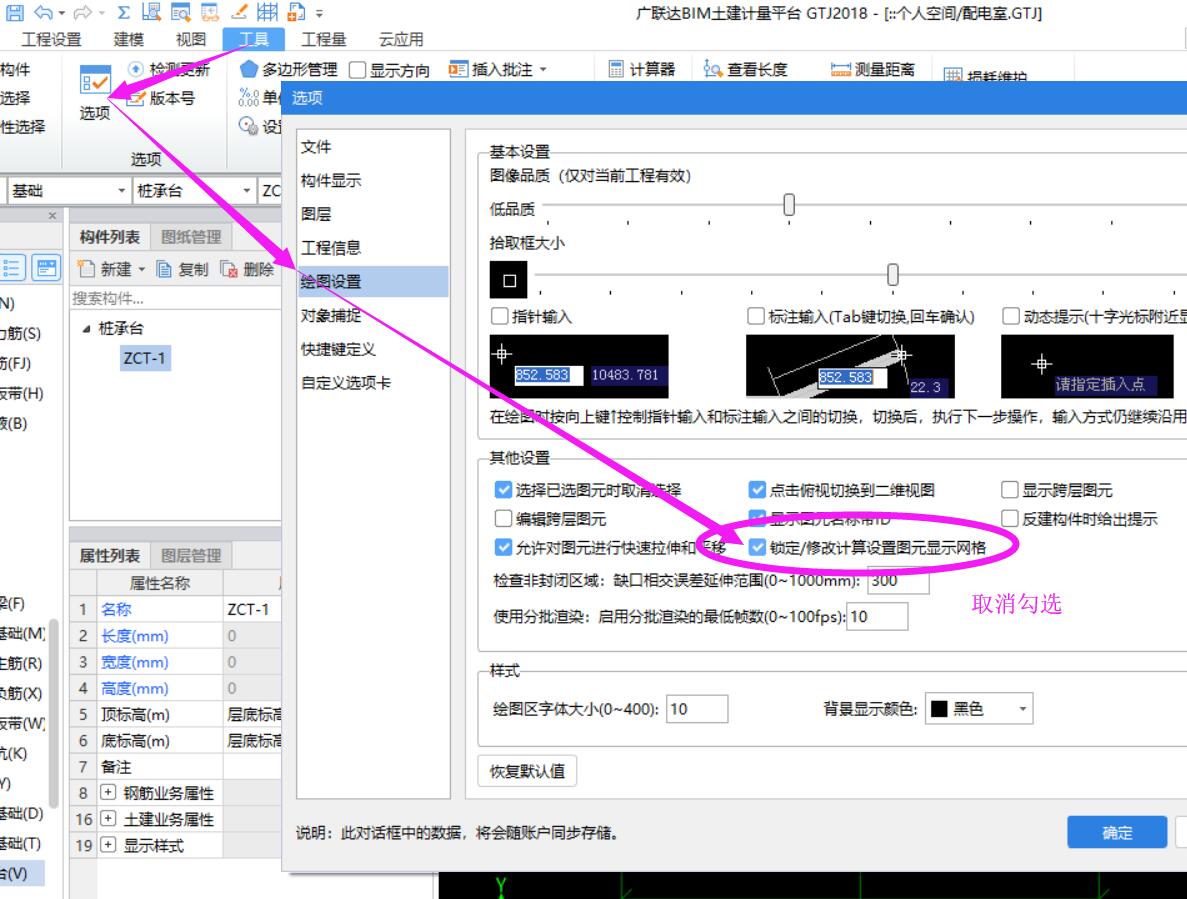Open 多边形管理 polygon management

[x=288, y=70]
